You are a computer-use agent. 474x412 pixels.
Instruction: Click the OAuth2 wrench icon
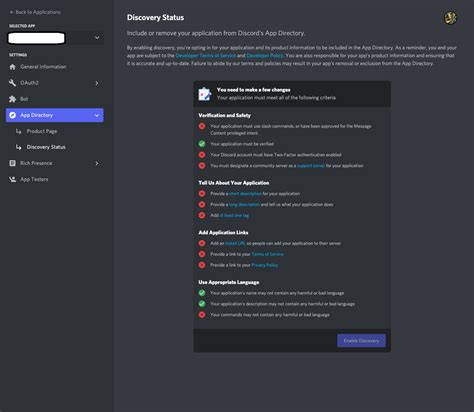pyautogui.click(x=13, y=83)
